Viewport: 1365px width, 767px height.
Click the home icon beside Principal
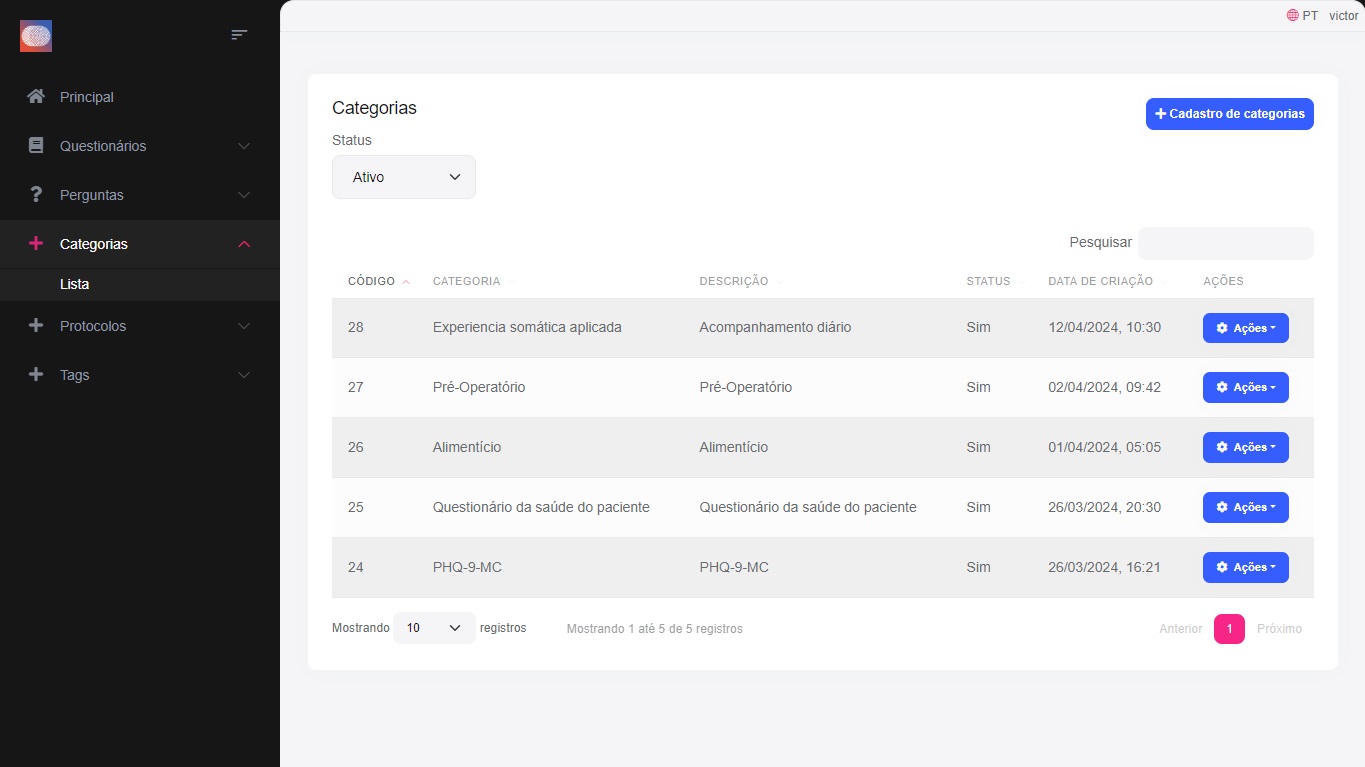[x=35, y=96]
